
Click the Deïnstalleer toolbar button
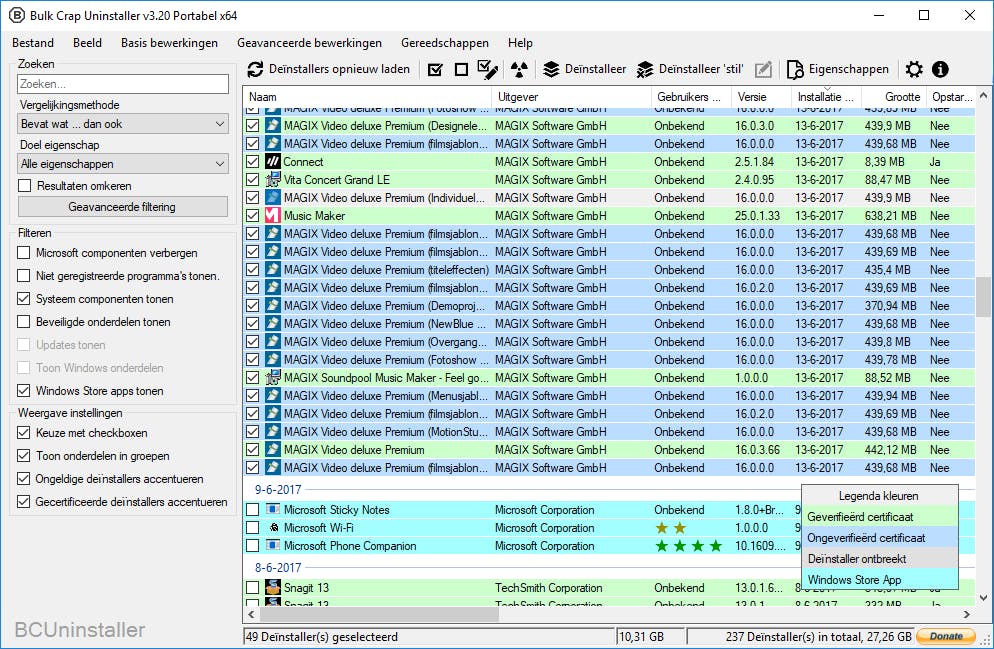point(584,69)
